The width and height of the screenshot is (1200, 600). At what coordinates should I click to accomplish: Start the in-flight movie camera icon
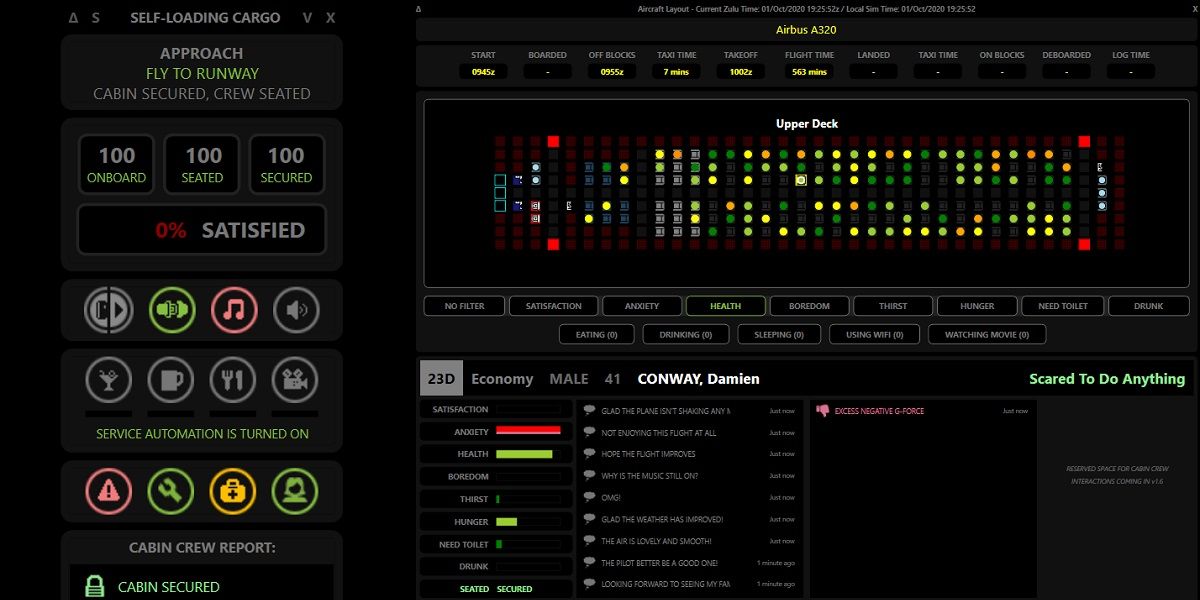[295, 380]
